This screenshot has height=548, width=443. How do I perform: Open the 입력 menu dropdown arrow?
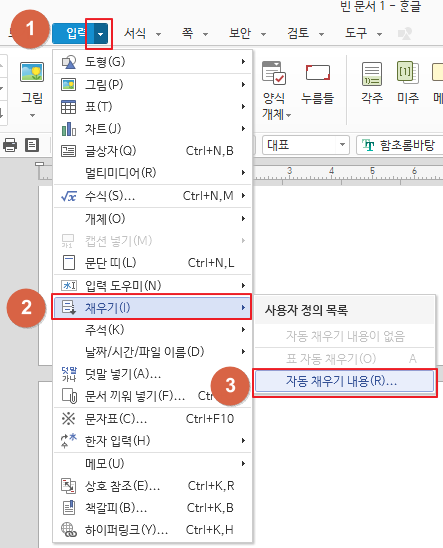pyautogui.click(x=100, y=34)
